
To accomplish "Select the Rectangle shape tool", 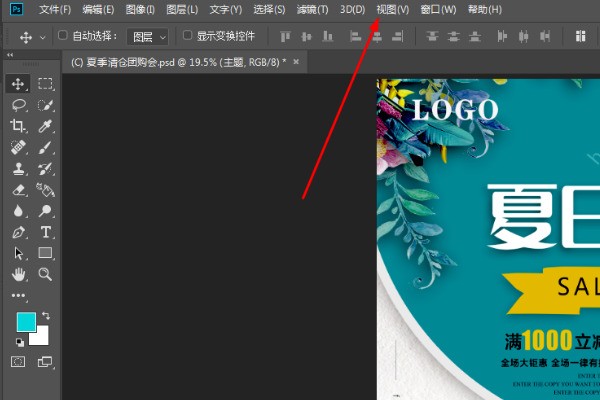I will coord(45,253).
